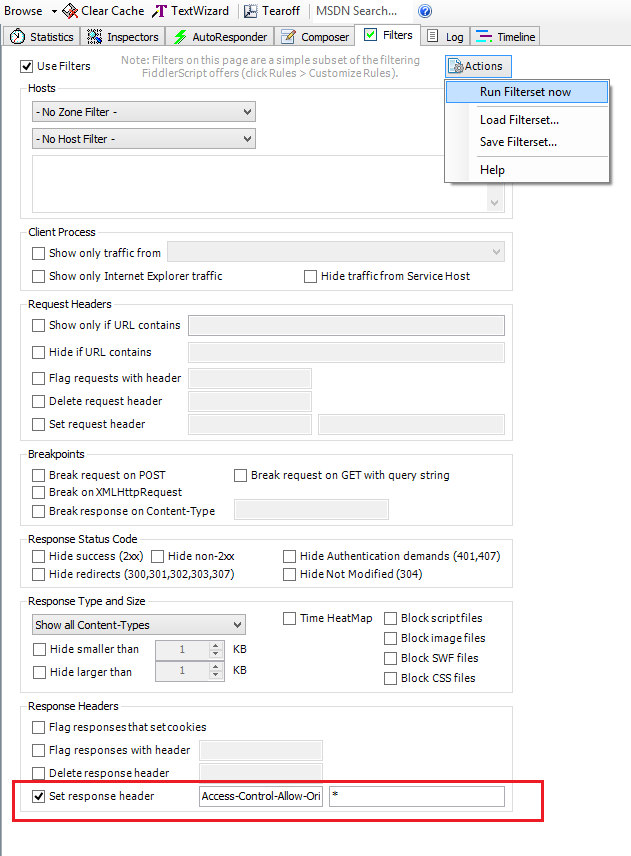
Task: Click the AutoResponder lightning bolt icon
Action: 180,37
